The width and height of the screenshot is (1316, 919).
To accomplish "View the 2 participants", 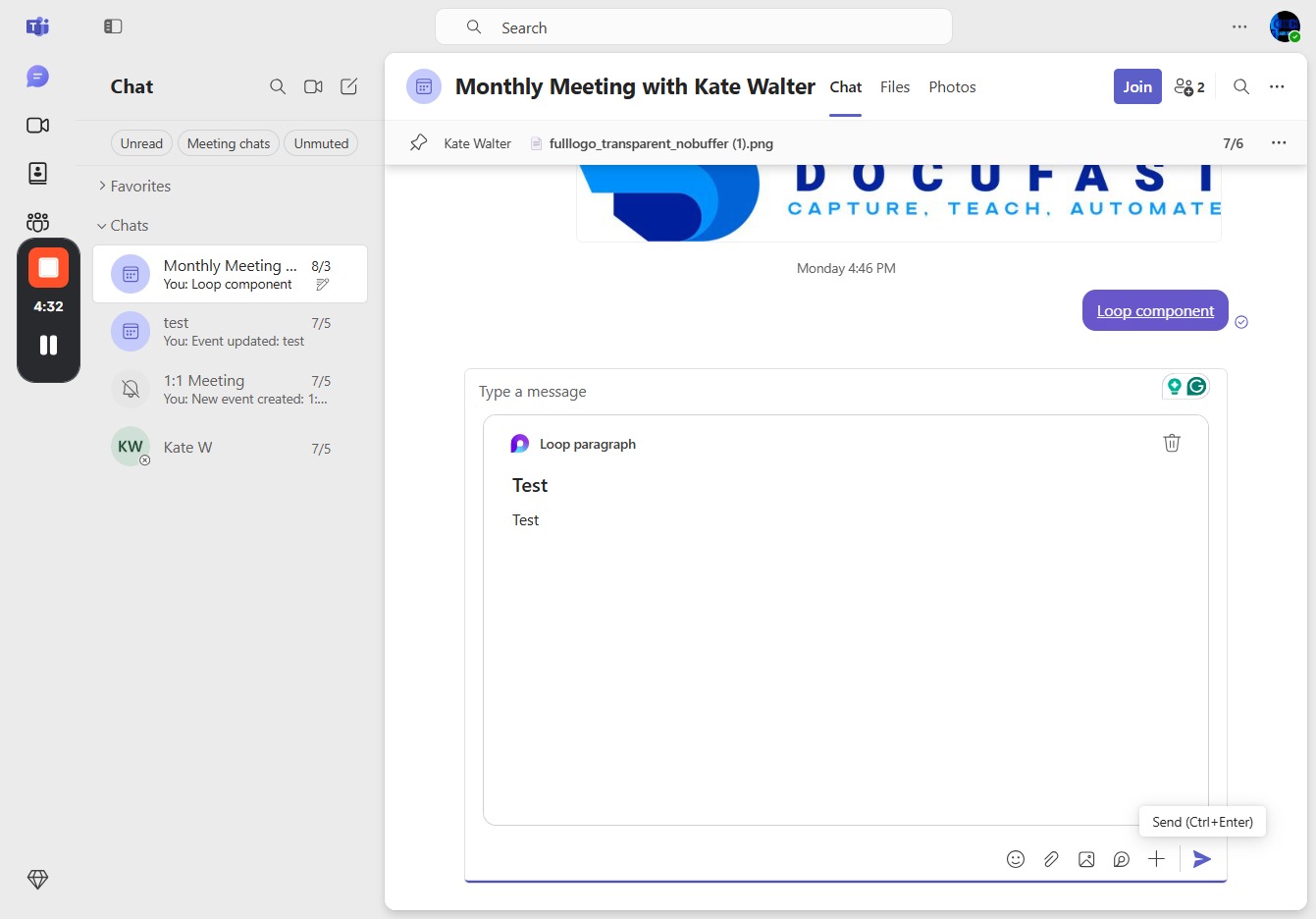I will pyautogui.click(x=1189, y=86).
